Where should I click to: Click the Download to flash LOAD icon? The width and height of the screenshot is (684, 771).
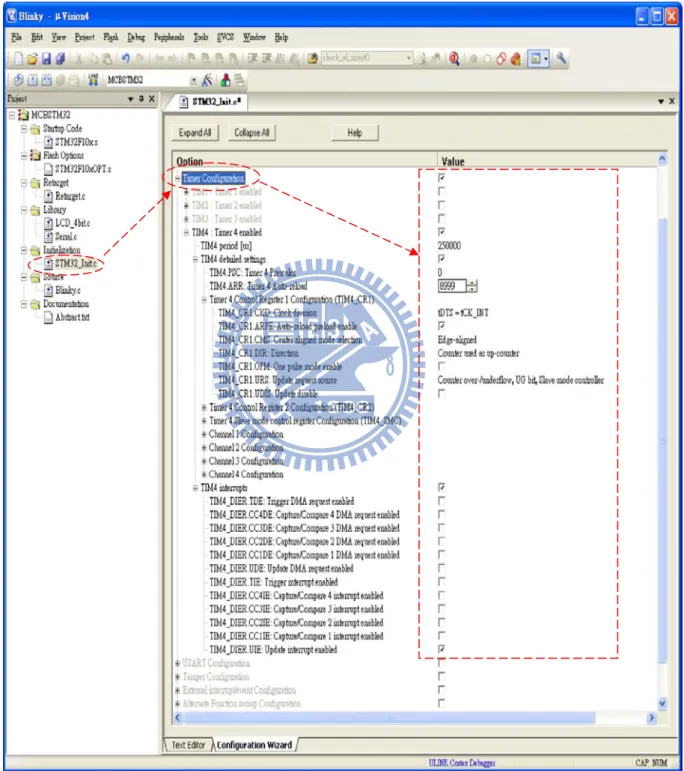tap(93, 80)
